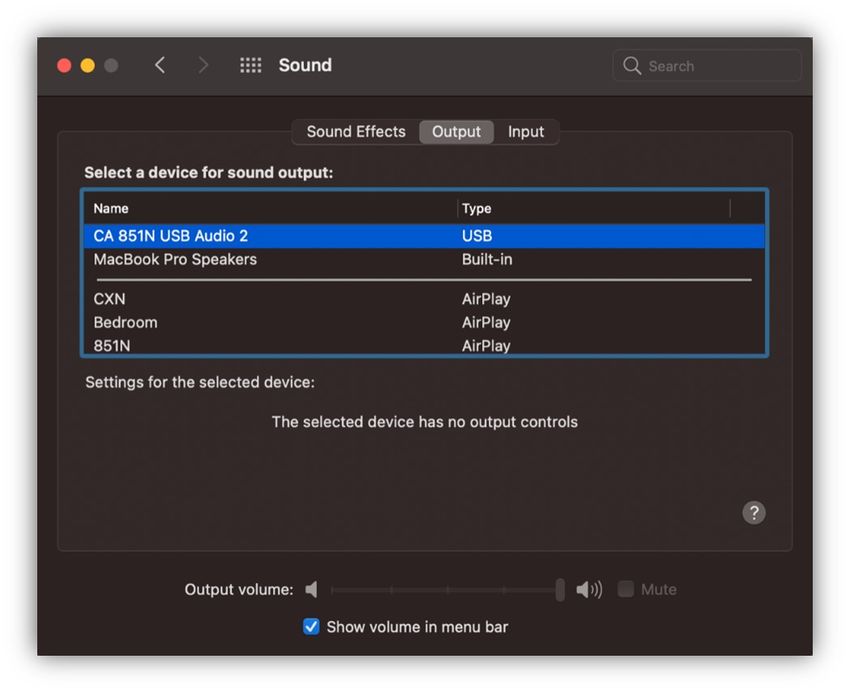Click the forward navigation arrow
Viewport: 850px width, 693px height.
tap(204, 66)
